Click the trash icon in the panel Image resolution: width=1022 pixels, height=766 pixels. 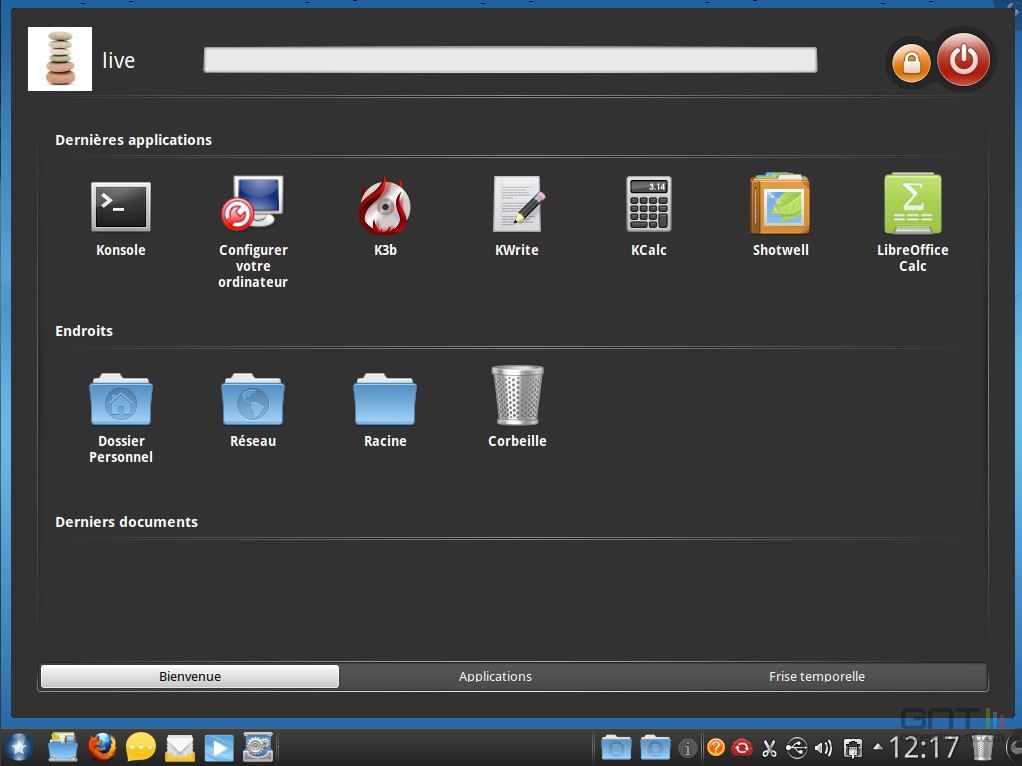pos(982,747)
